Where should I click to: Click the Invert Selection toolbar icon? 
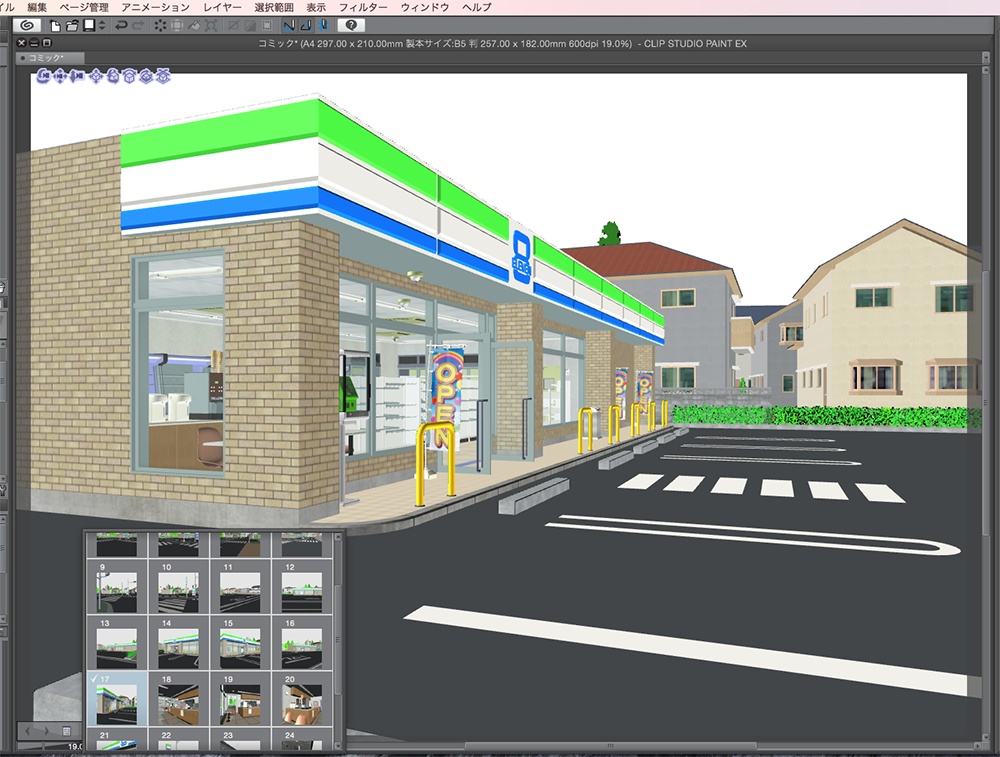[x=250, y=26]
